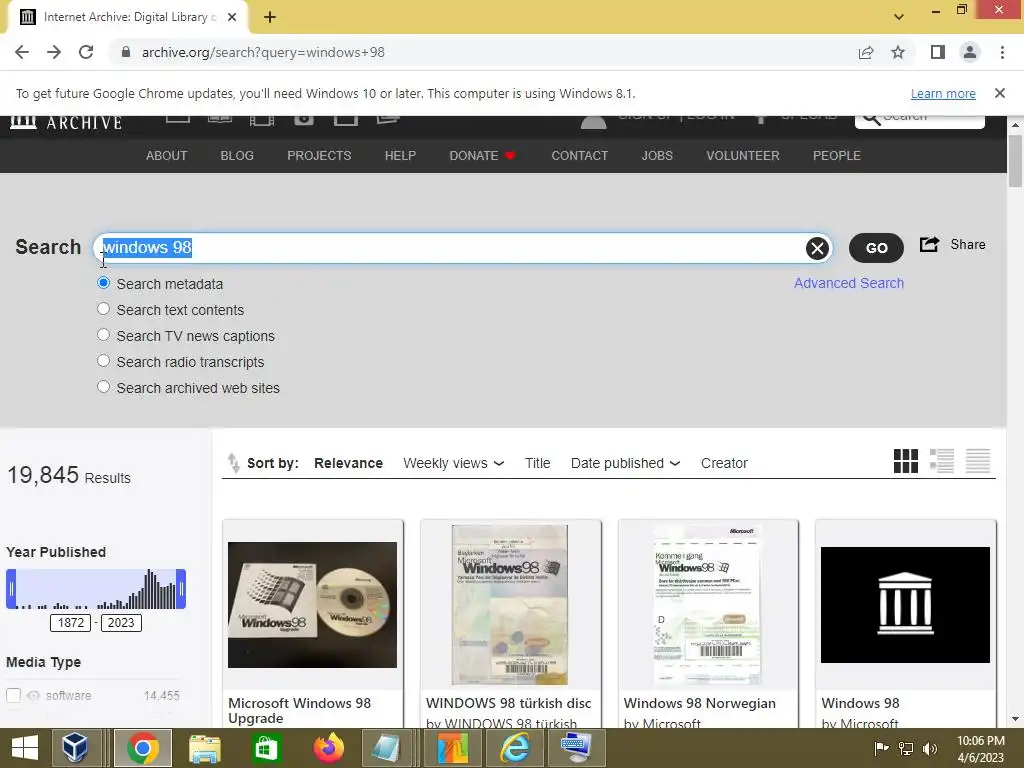Screen dimensions: 1024x768
Task: Open WINDOWS 98 türkish disc thumbnail
Action: 510,605
